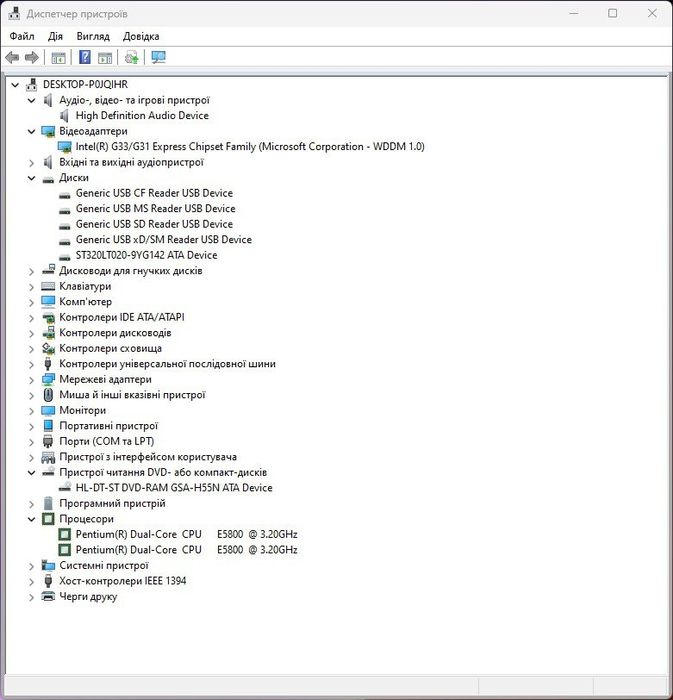Scan for hardware changes toolbar icon
The height and width of the screenshot is (700, 673).
coord(132,57)
